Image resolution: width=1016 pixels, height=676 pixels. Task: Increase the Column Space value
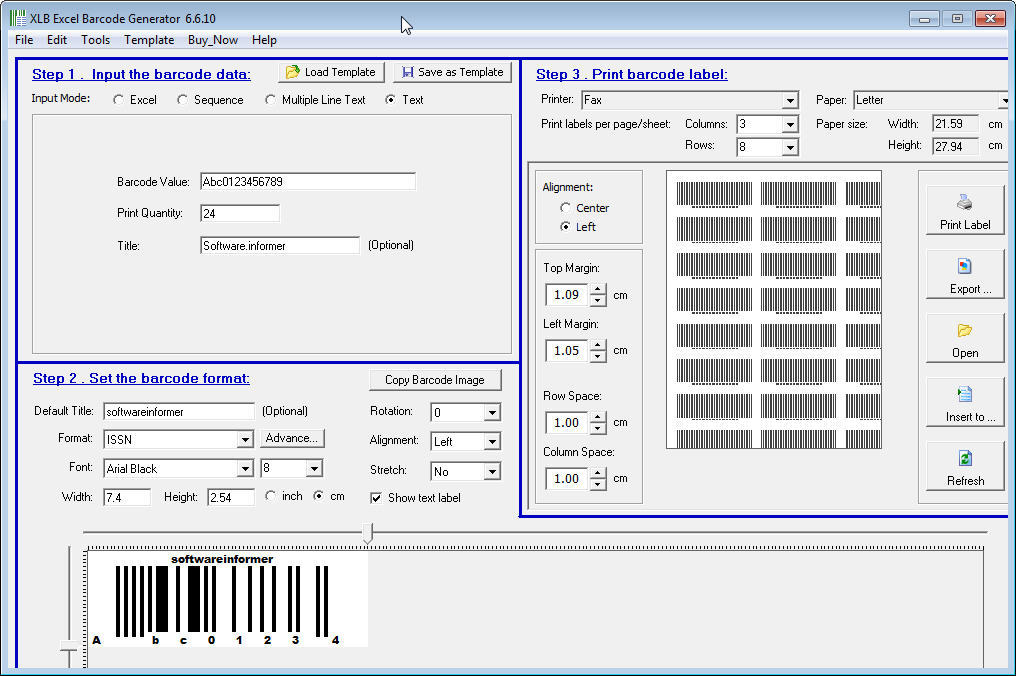coord(599,473)
